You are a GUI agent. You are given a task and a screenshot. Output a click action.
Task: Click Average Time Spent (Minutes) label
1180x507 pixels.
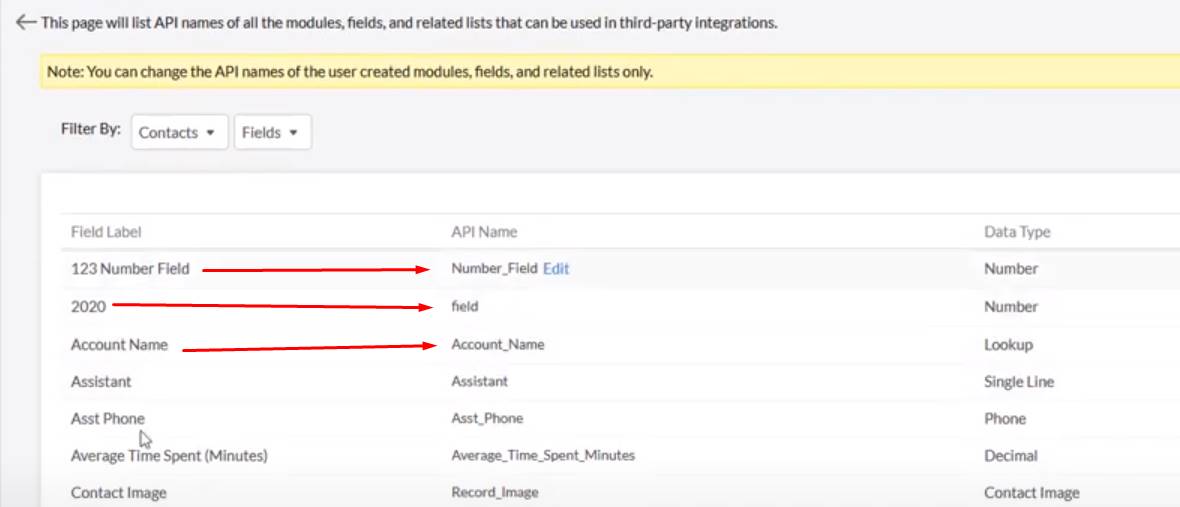click(169, 456)
